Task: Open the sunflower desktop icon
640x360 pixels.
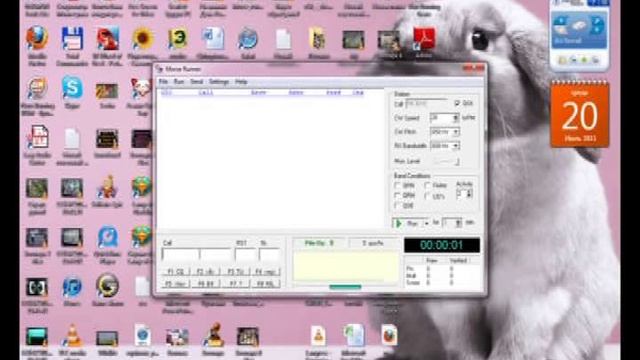Action: (142, 39)
